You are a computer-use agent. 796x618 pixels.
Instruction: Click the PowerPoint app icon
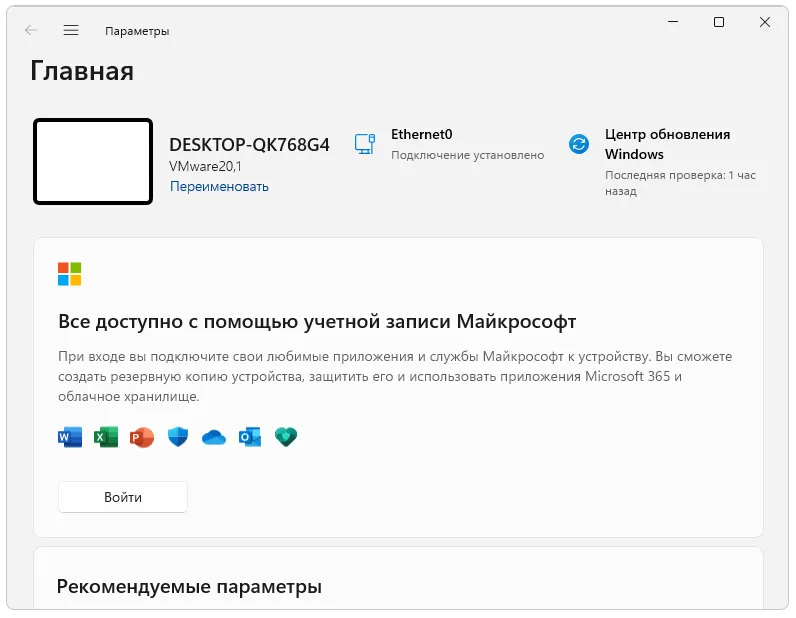142,437
